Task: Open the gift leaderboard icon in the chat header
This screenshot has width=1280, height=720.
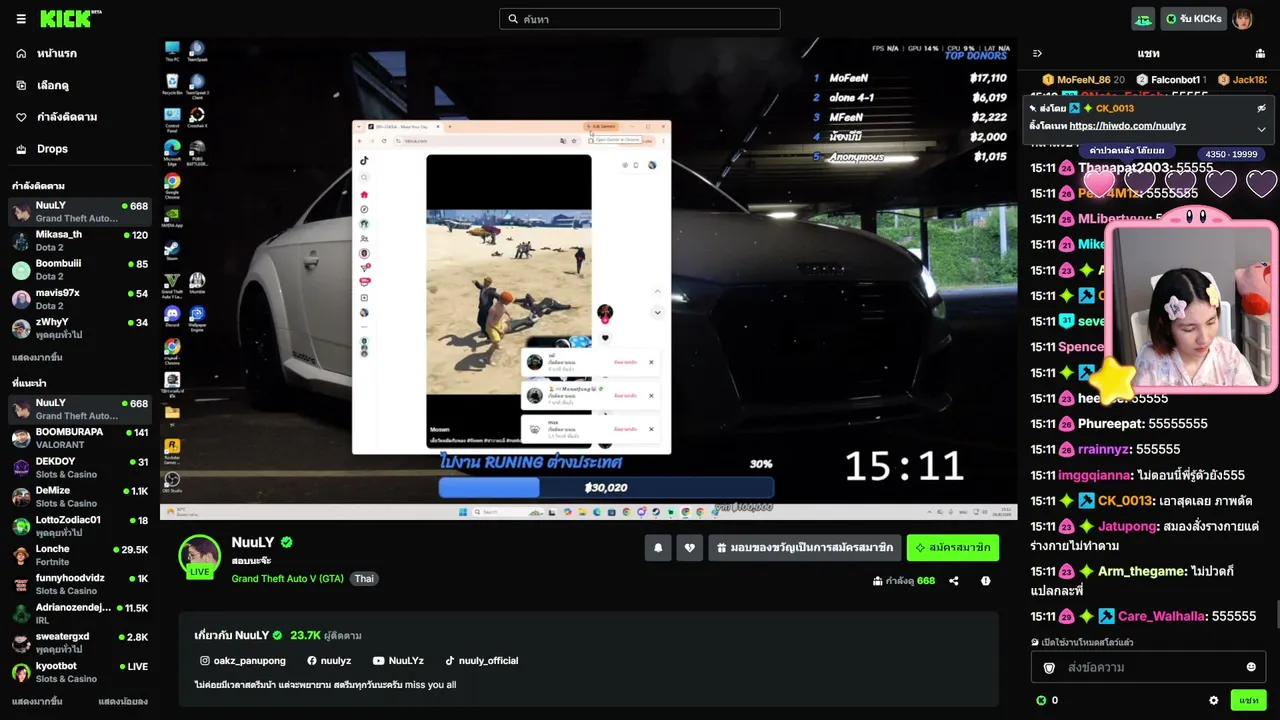Action: coord(1260,53)
